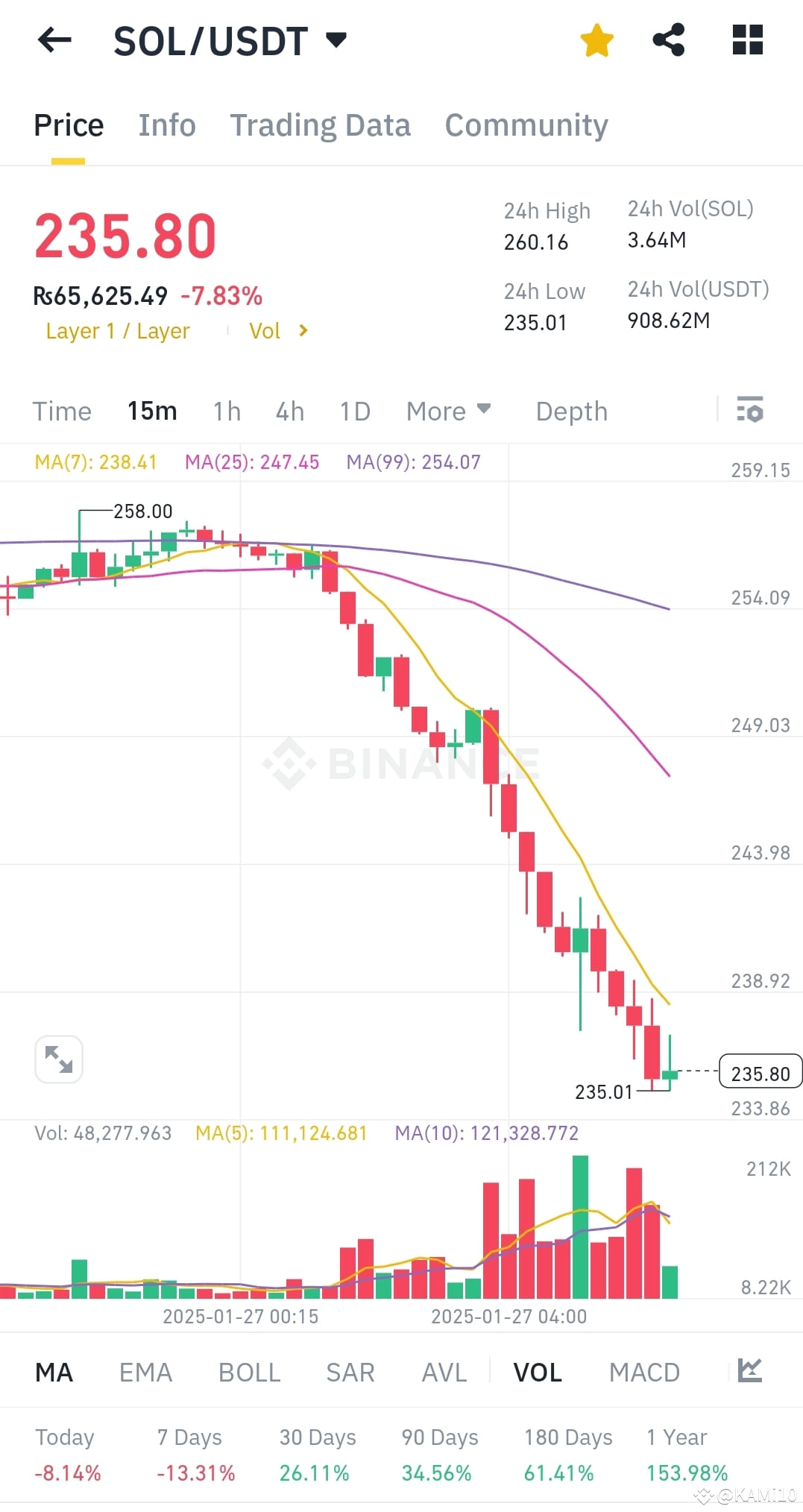The width and height of the screenshot is (803, 1512).
Task: Select the EMA indicator
Action: click(145, 1372)
